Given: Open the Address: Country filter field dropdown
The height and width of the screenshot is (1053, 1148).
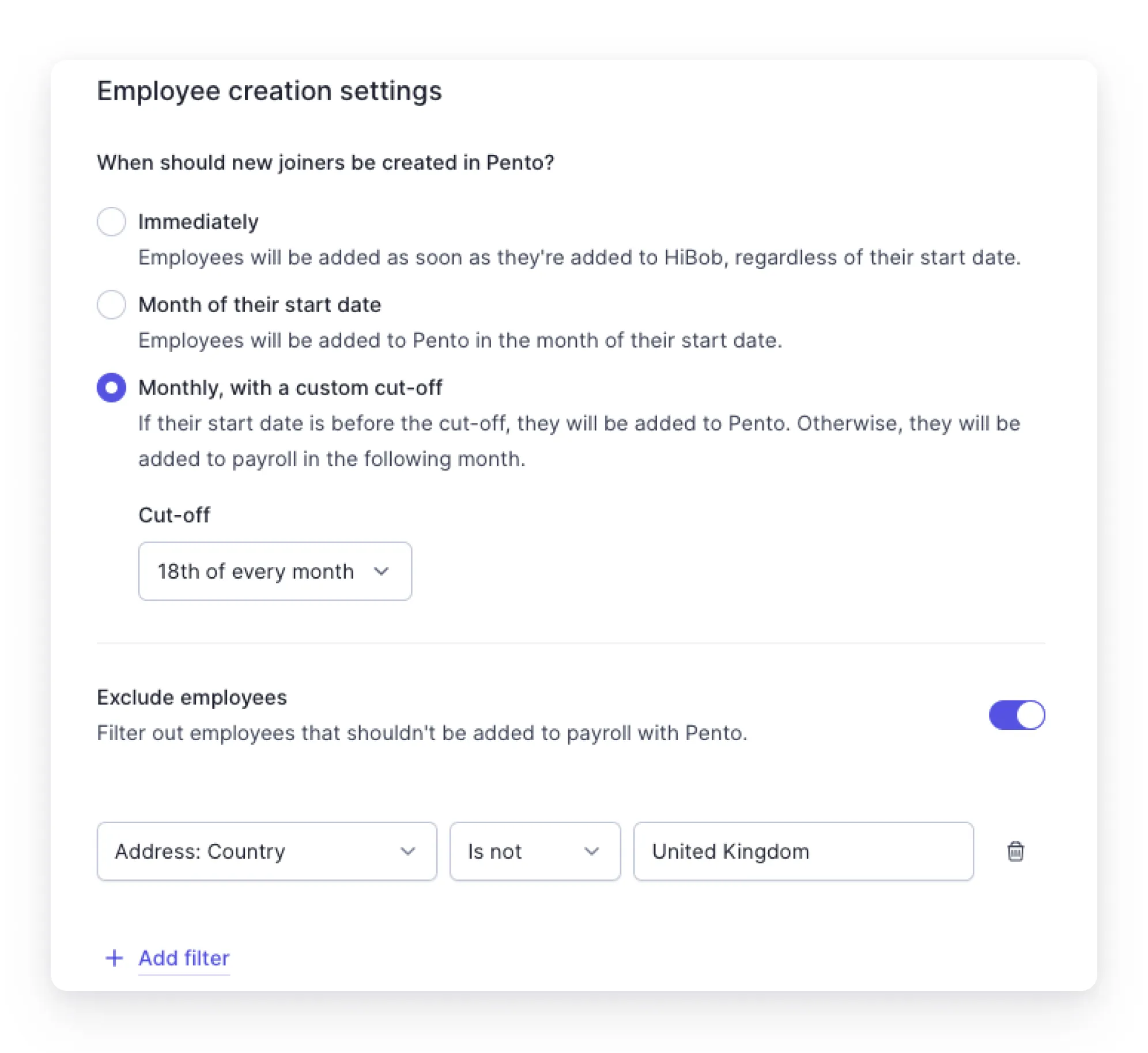Looking at the screenshot, I should pyautogui.click(x=267, y=851).
